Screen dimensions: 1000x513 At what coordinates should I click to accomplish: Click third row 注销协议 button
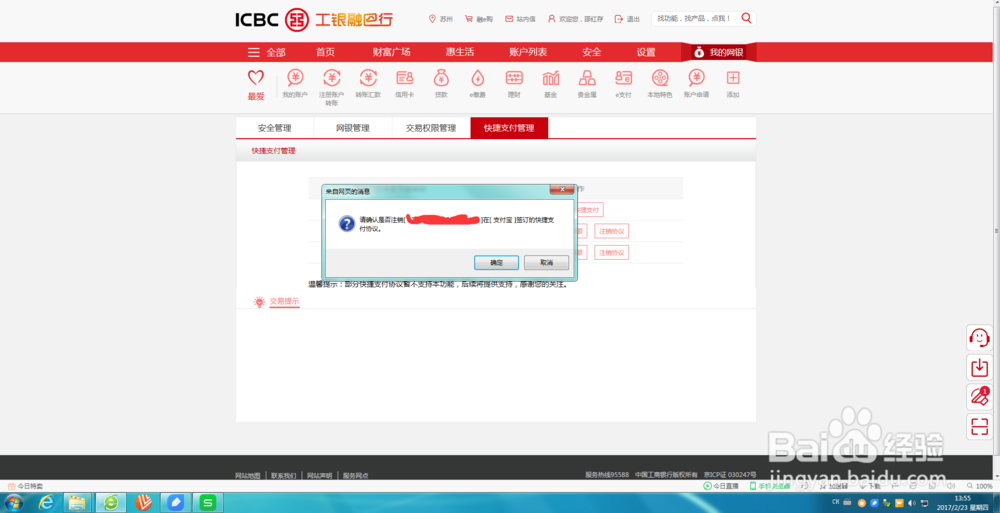point(612,253)
